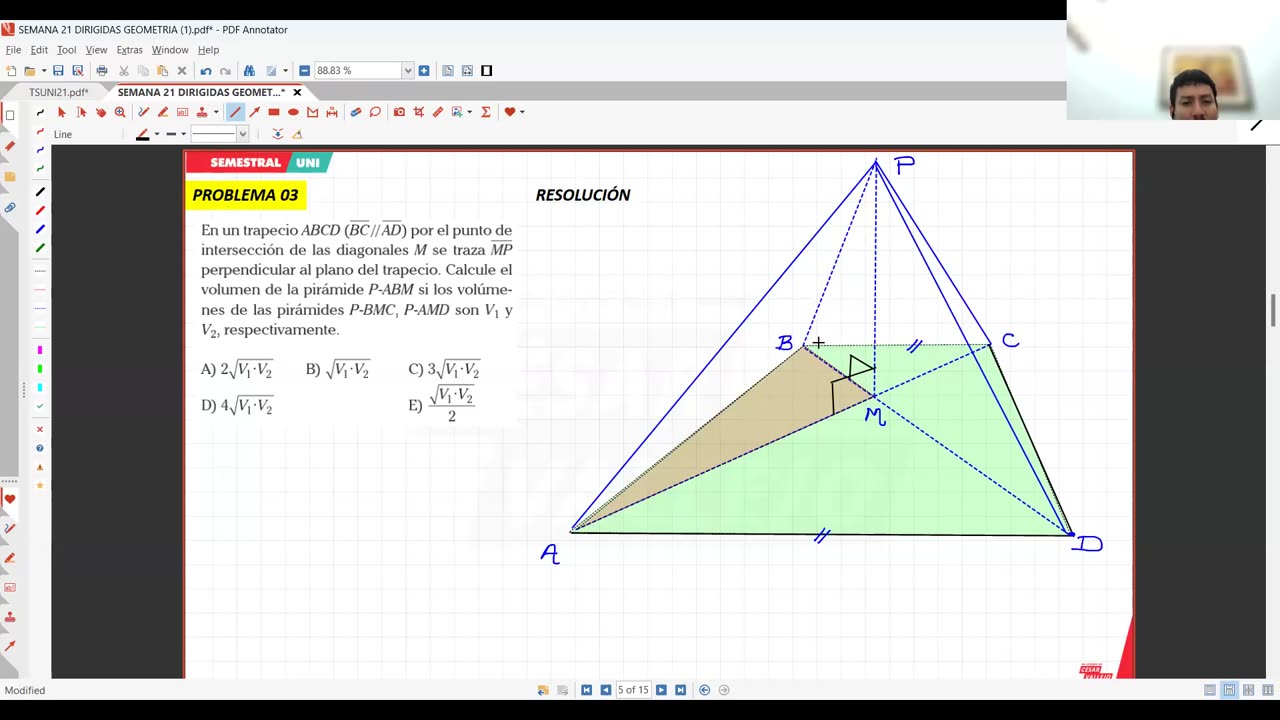Select the Zoom magnifier tool
This screenshot has height=720, width=1280.
pyautogui.click(x=120, y=112)
